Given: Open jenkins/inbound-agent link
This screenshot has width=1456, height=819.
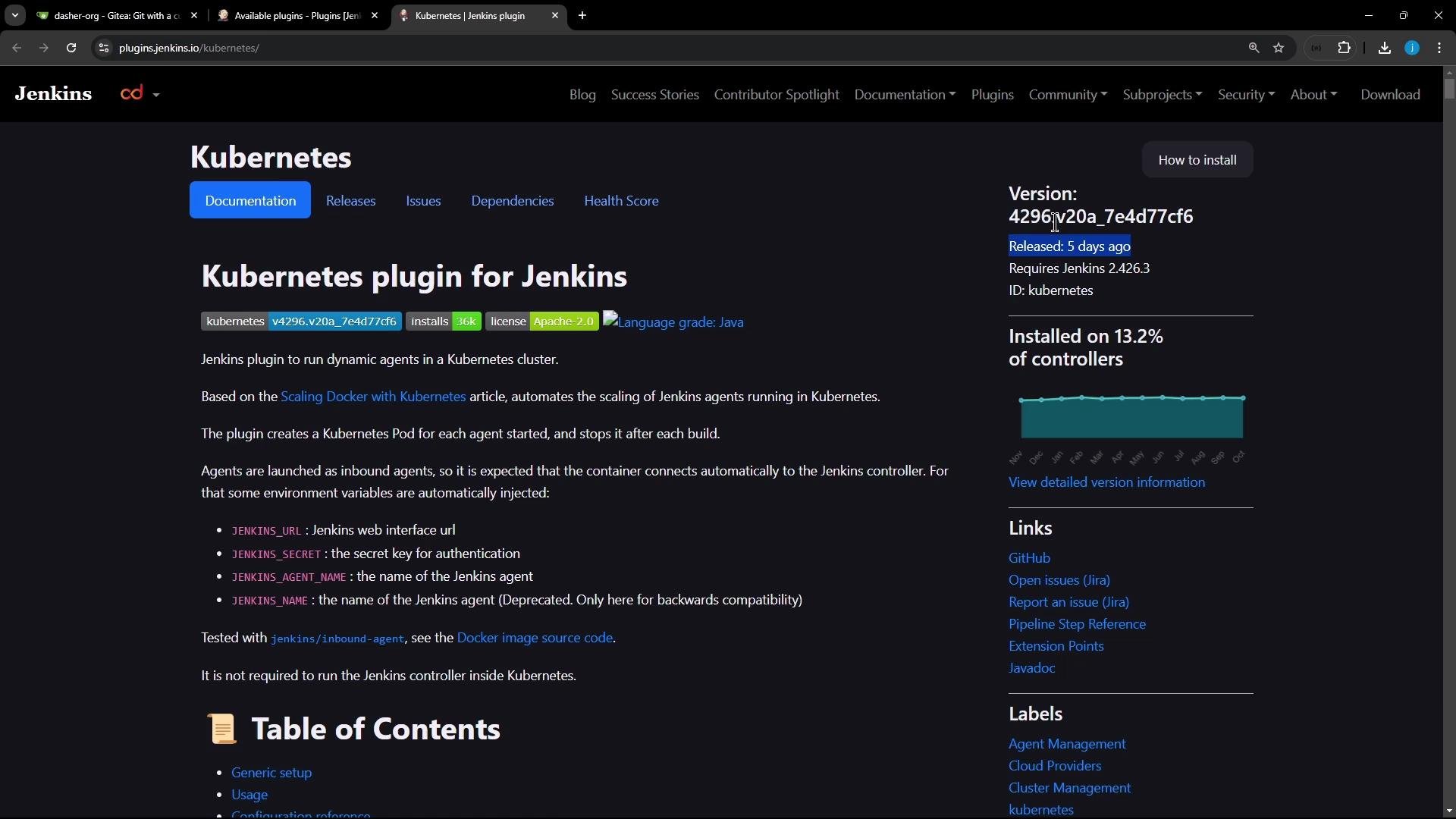Looking at the screenshot, I should 337,639.
